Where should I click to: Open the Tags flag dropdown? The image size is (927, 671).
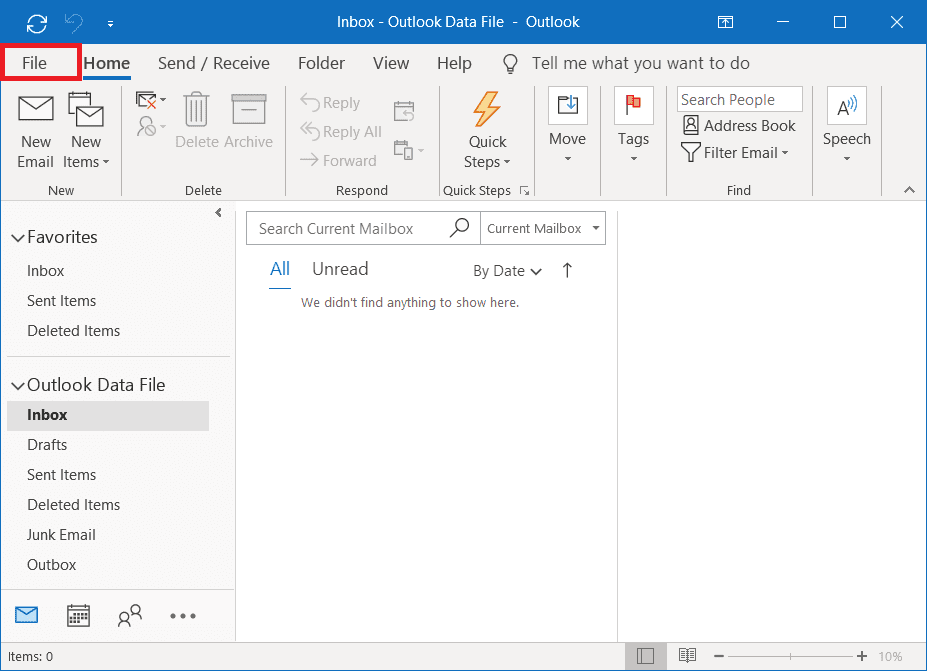coord(633,126)
